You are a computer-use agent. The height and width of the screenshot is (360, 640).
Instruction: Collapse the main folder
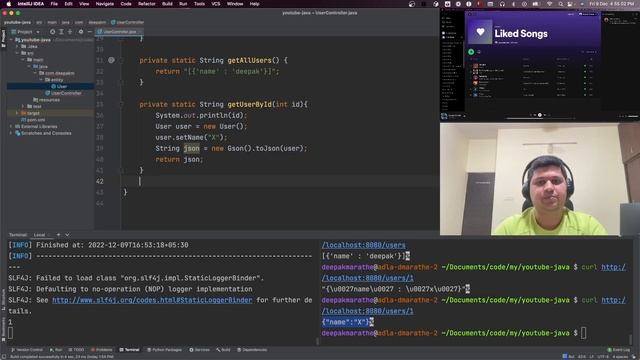pos(23,60)
